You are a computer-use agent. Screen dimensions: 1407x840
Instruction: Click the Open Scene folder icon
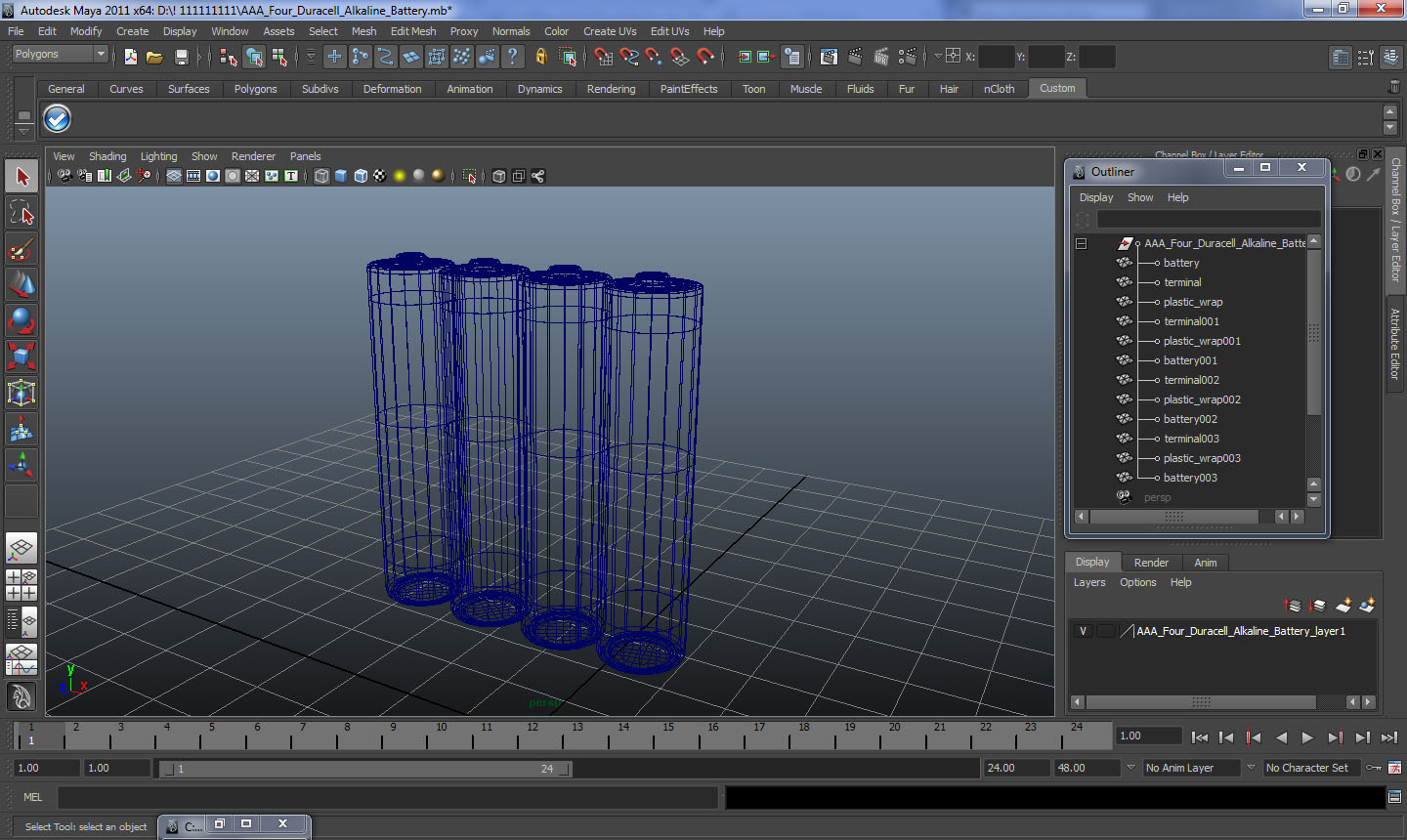(x=154, y=57)
